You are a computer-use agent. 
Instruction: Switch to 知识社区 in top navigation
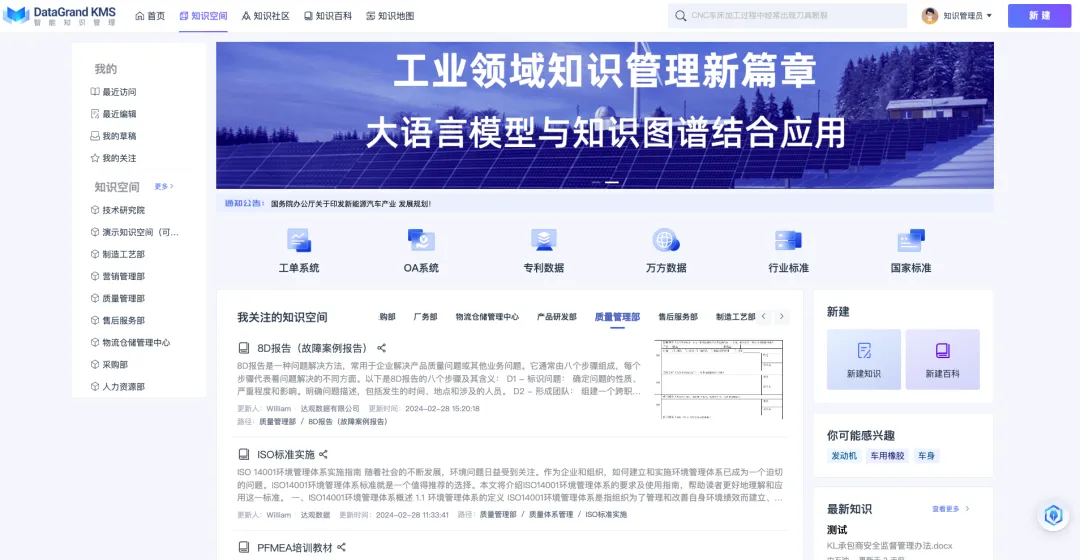(x=265, y=16)
